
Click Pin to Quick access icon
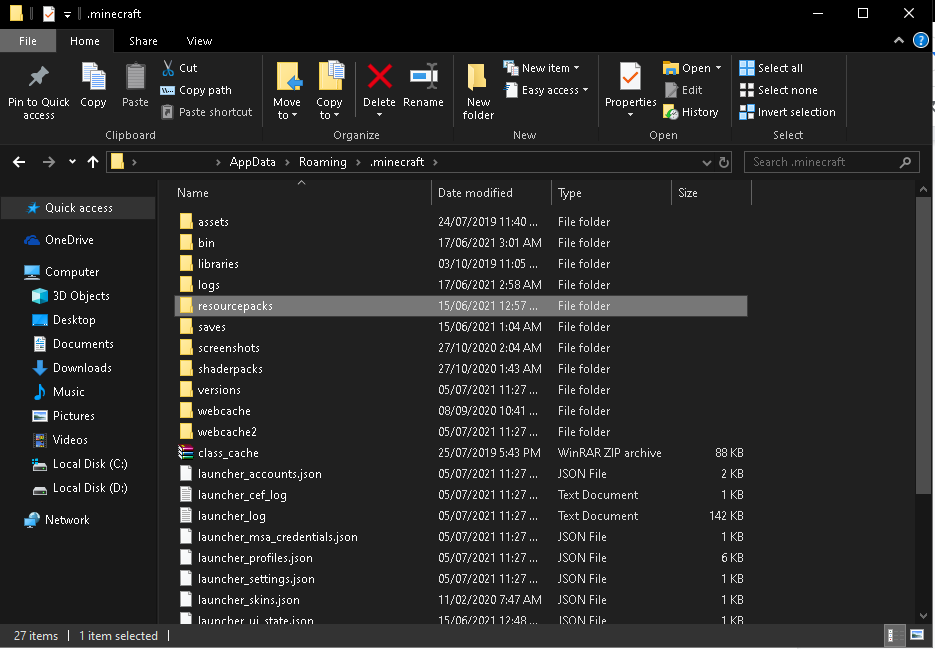[39, 78]
